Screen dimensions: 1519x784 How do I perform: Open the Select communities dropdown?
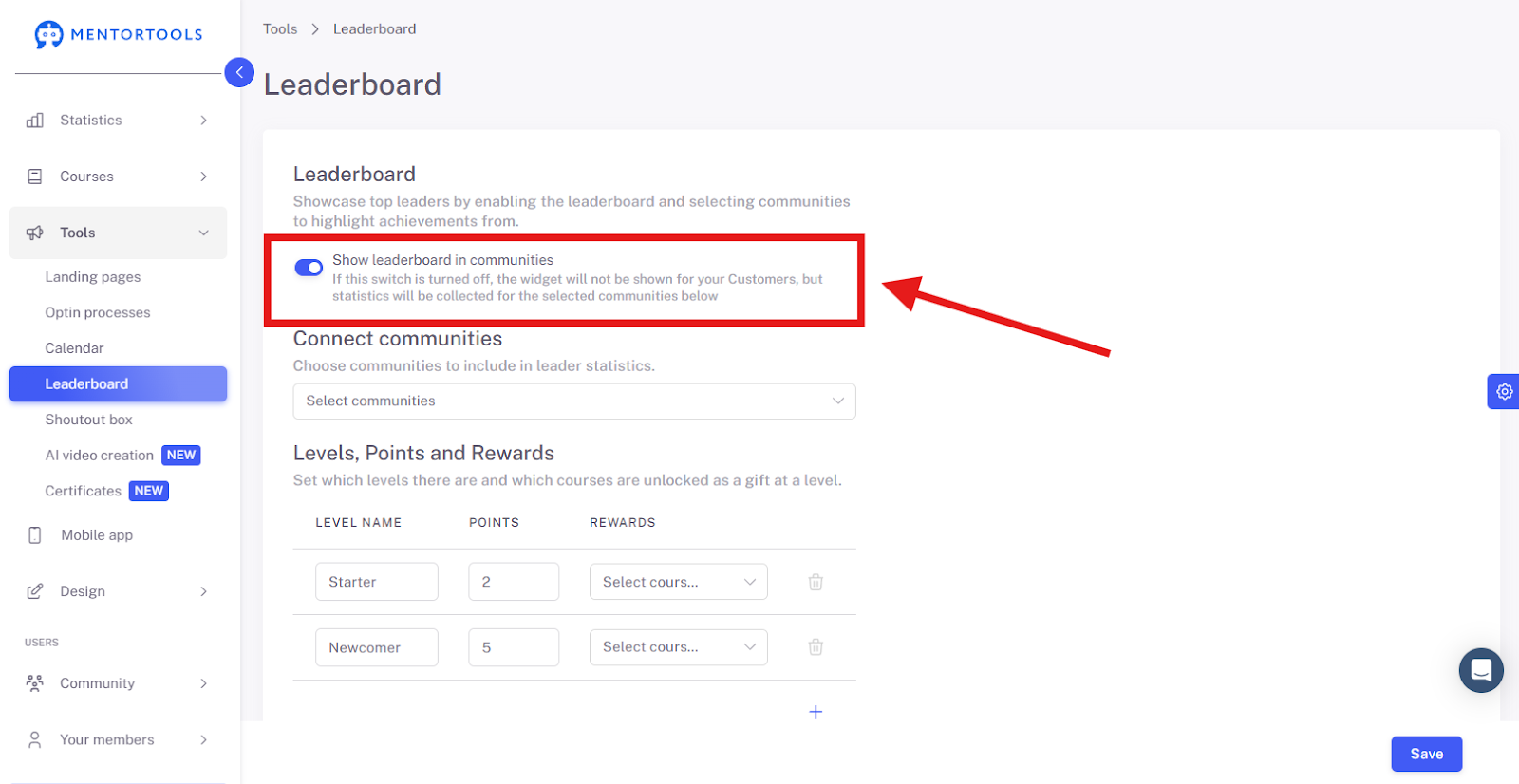tap(574, 401)
